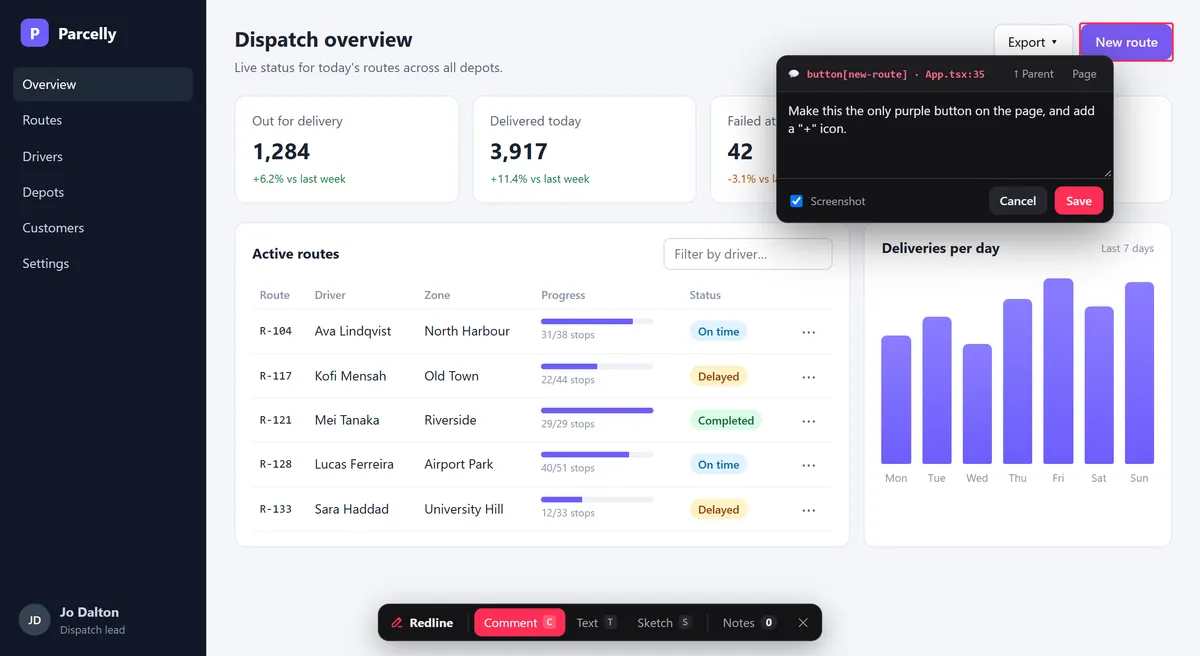The image size is (1200, 656).
Task: Switch to the Text tool
Action: pyautogui.click(x=596, y=622)
